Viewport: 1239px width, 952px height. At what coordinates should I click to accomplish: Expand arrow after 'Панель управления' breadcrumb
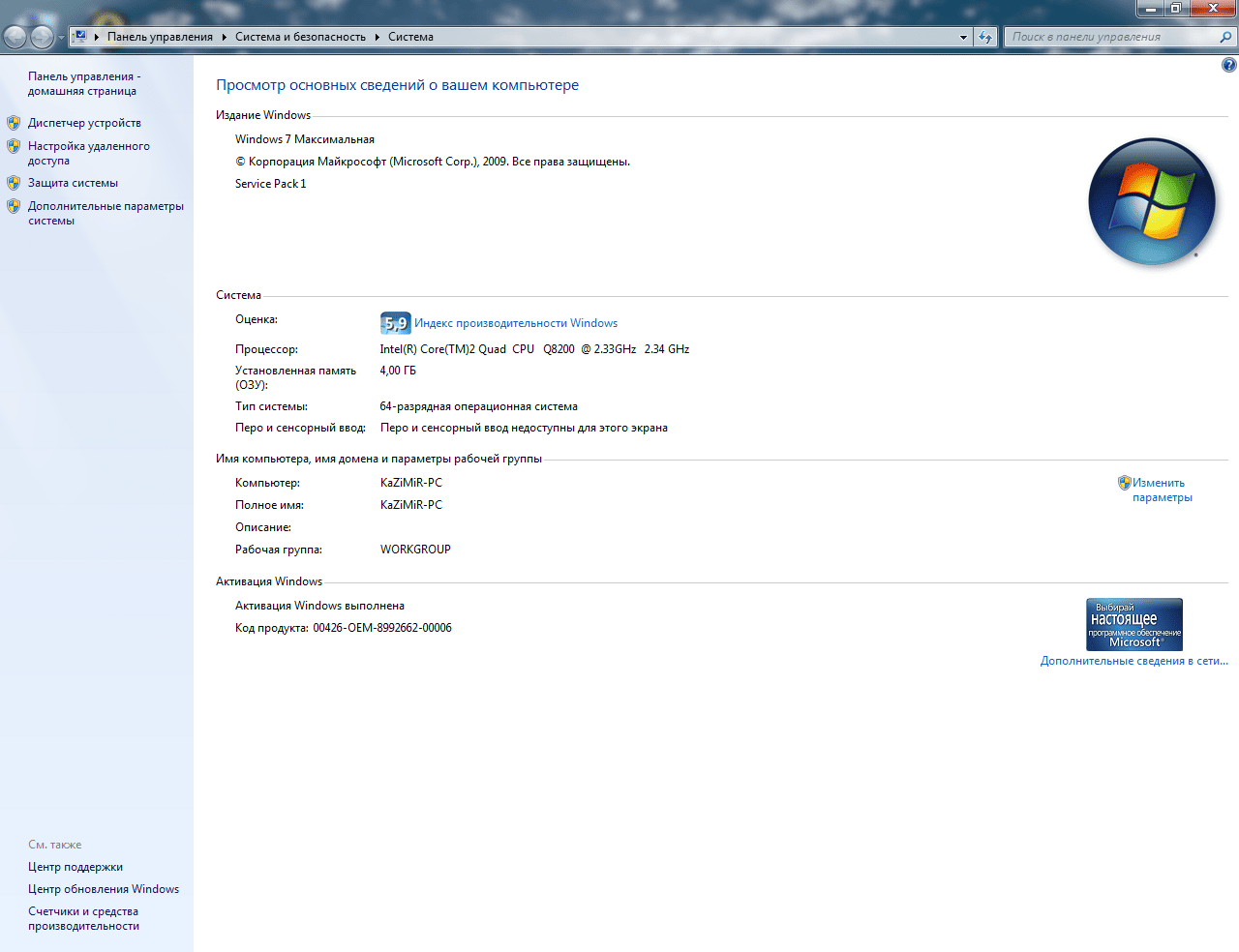click(x=224, y=37)
